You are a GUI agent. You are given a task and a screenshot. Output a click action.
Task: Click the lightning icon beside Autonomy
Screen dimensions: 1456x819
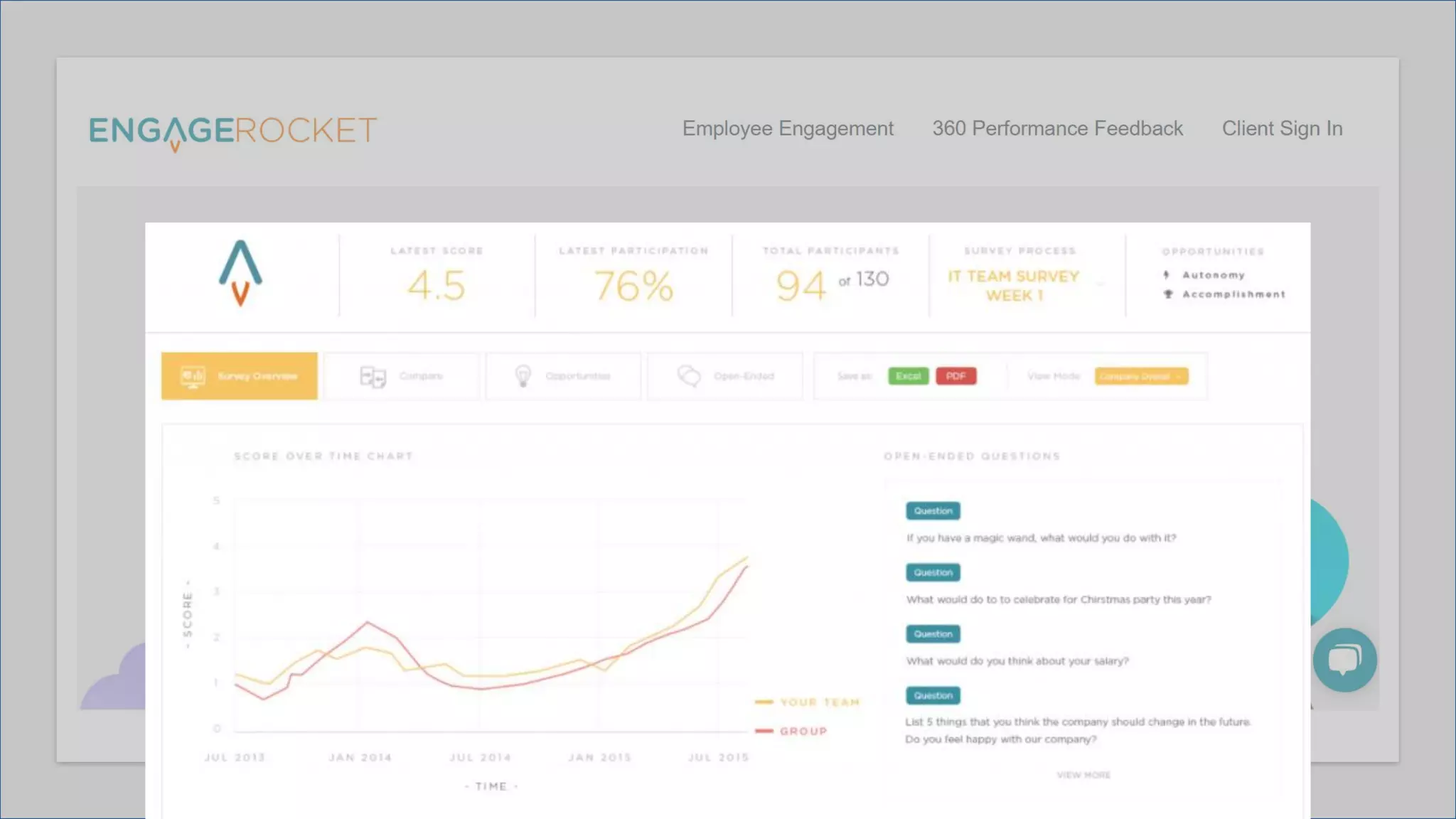point(1166,275)
